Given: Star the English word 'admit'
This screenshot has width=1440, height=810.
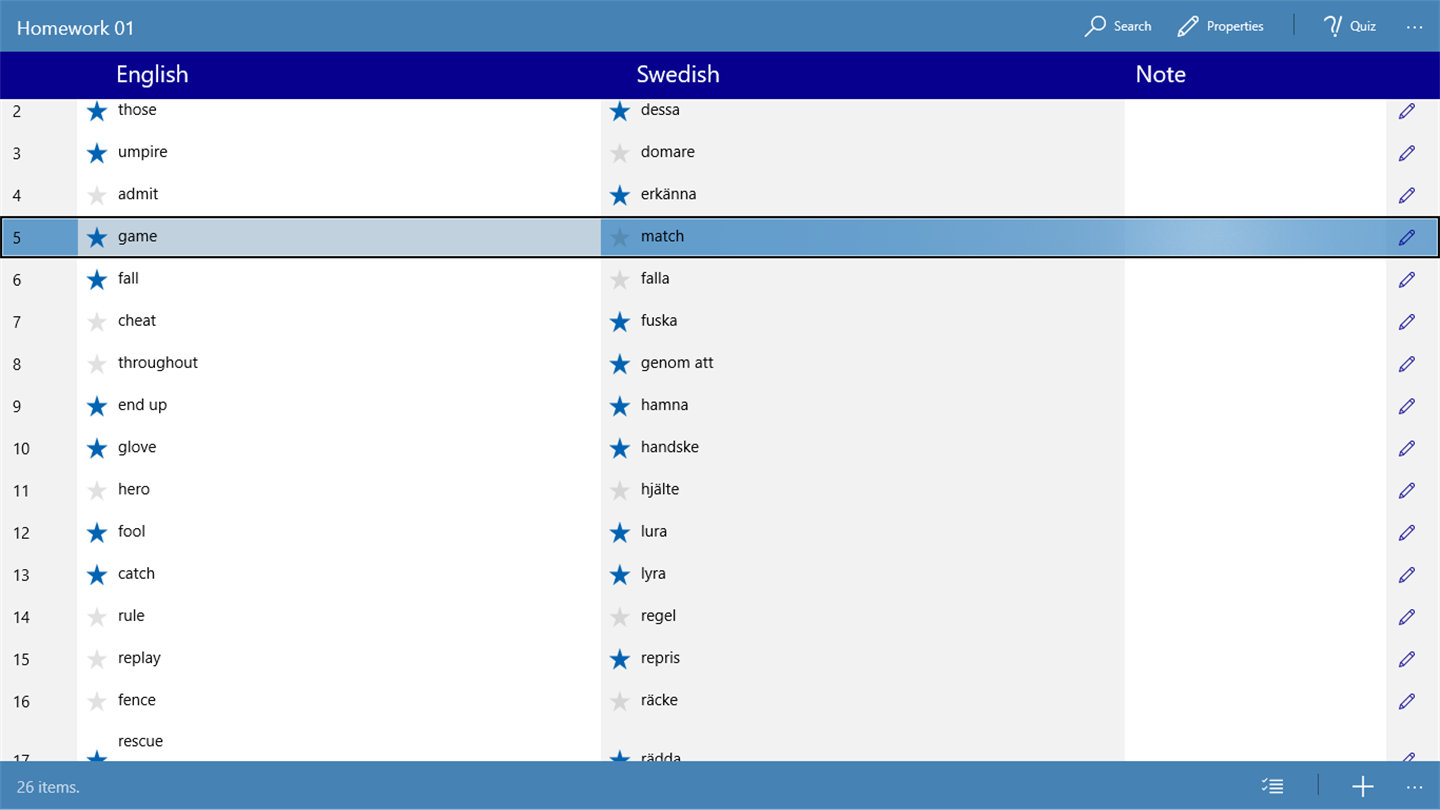Looking at the screenshot, I should 97,195.
